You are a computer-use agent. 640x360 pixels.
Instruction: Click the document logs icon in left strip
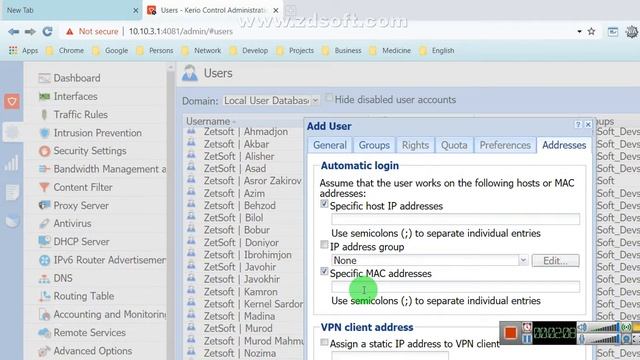point(12,192)
